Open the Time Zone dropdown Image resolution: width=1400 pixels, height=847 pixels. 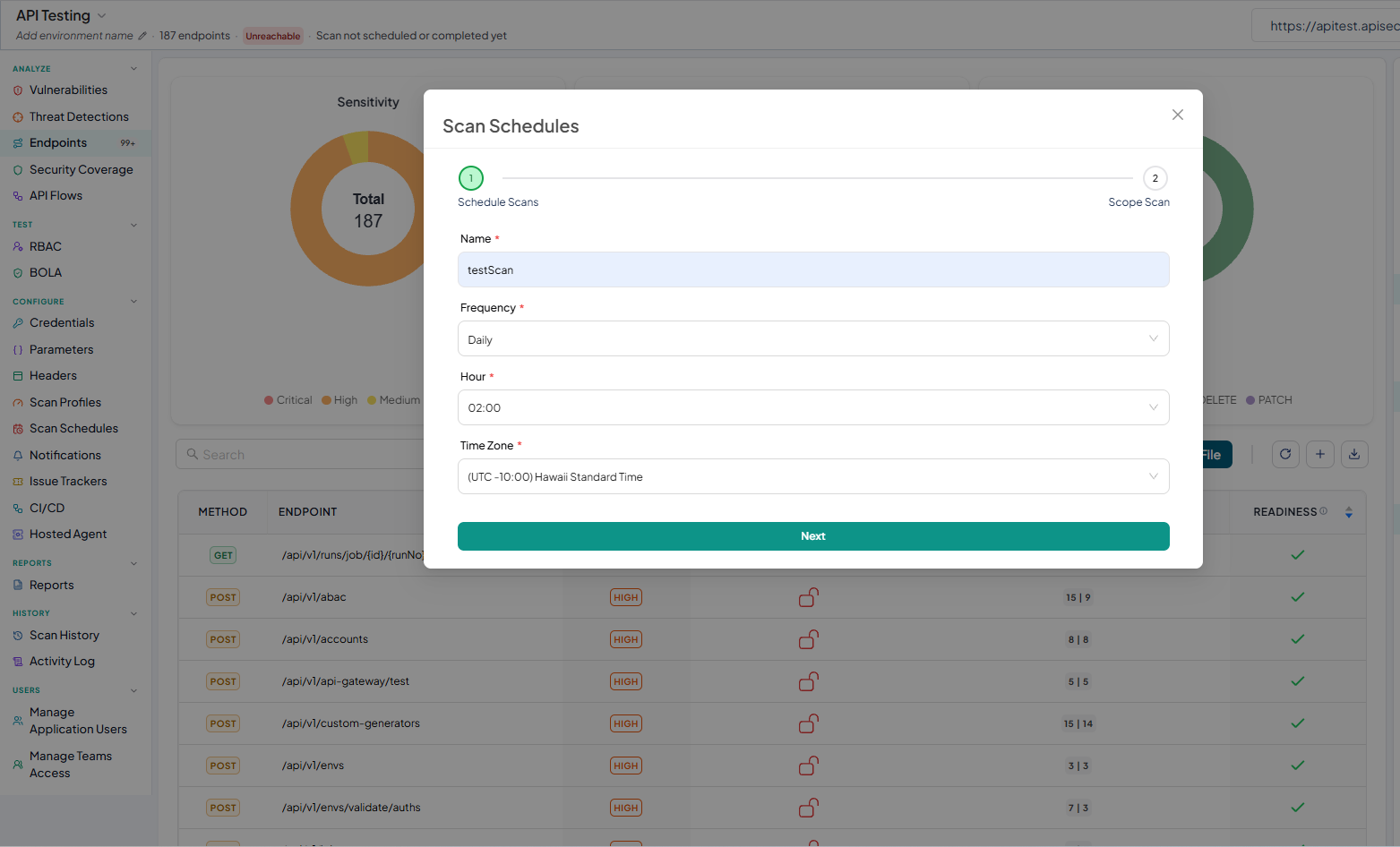tap(813, 476)
